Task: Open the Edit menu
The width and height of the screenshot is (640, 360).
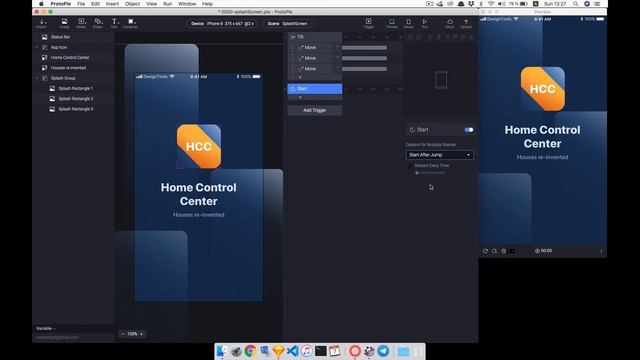Action: pyautogui.click(x=96, y=4)
